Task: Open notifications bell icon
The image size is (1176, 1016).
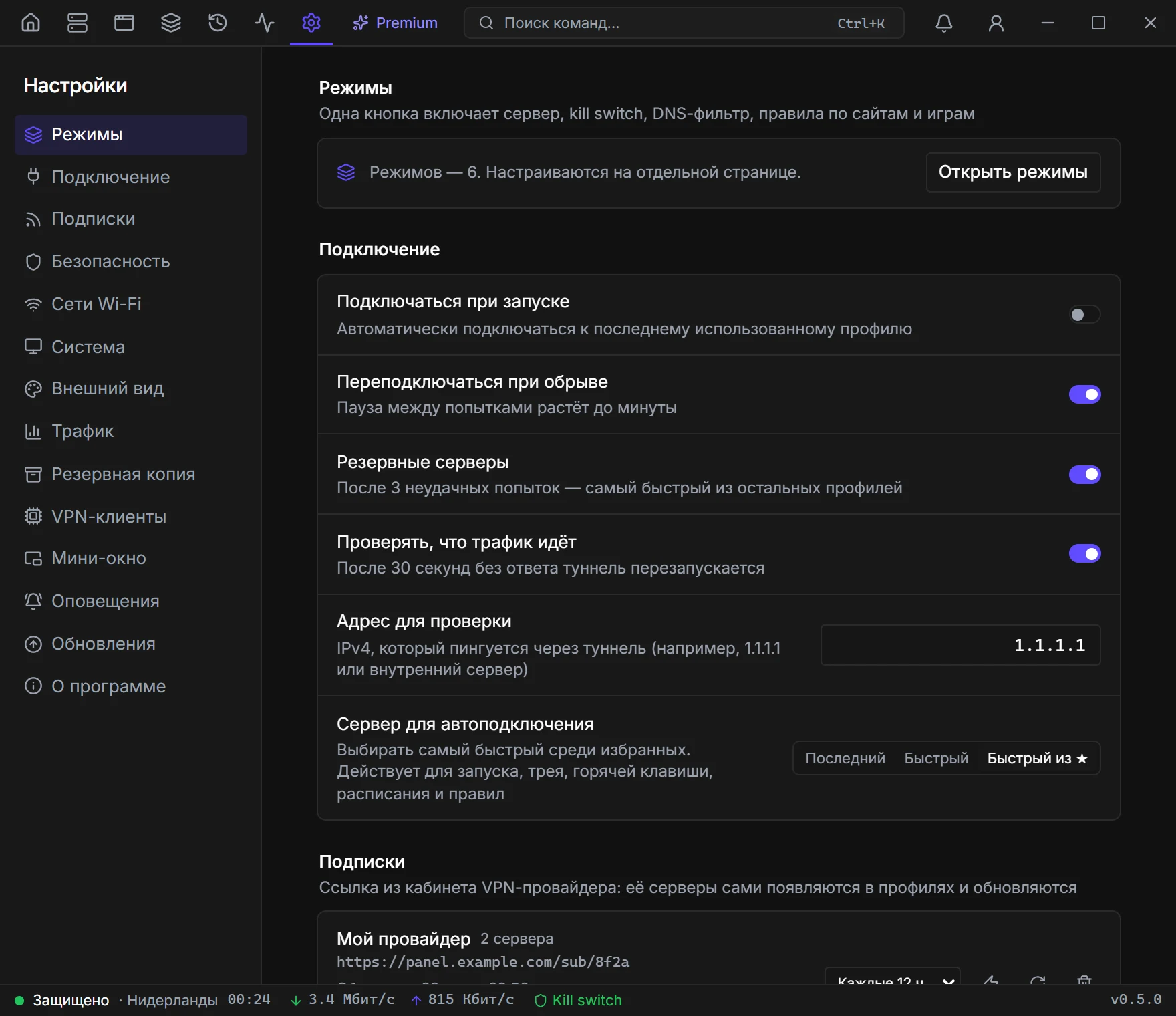Action: [x=943, y=23]
